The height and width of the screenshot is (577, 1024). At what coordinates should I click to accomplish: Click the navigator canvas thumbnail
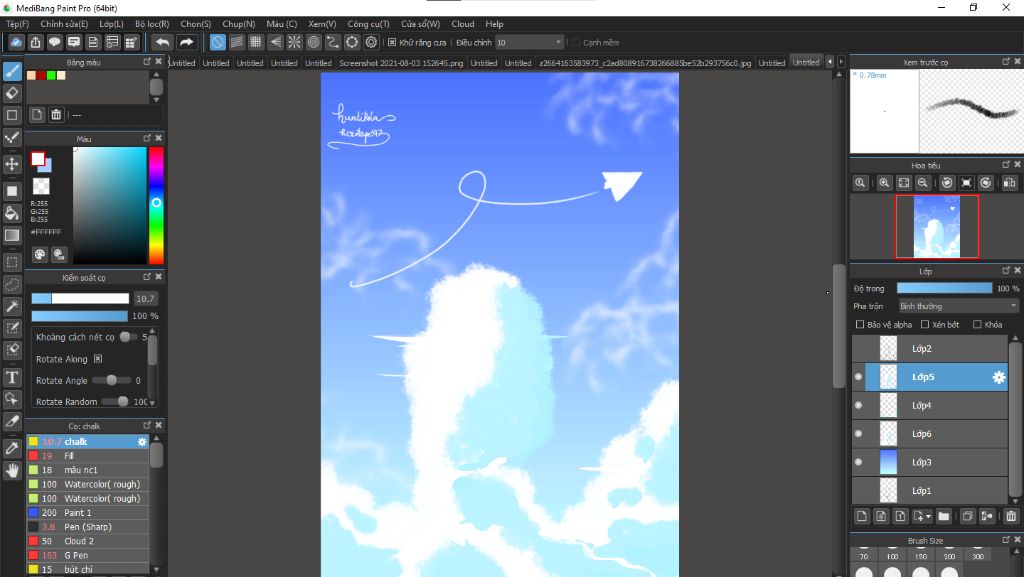tap(937, 226)
